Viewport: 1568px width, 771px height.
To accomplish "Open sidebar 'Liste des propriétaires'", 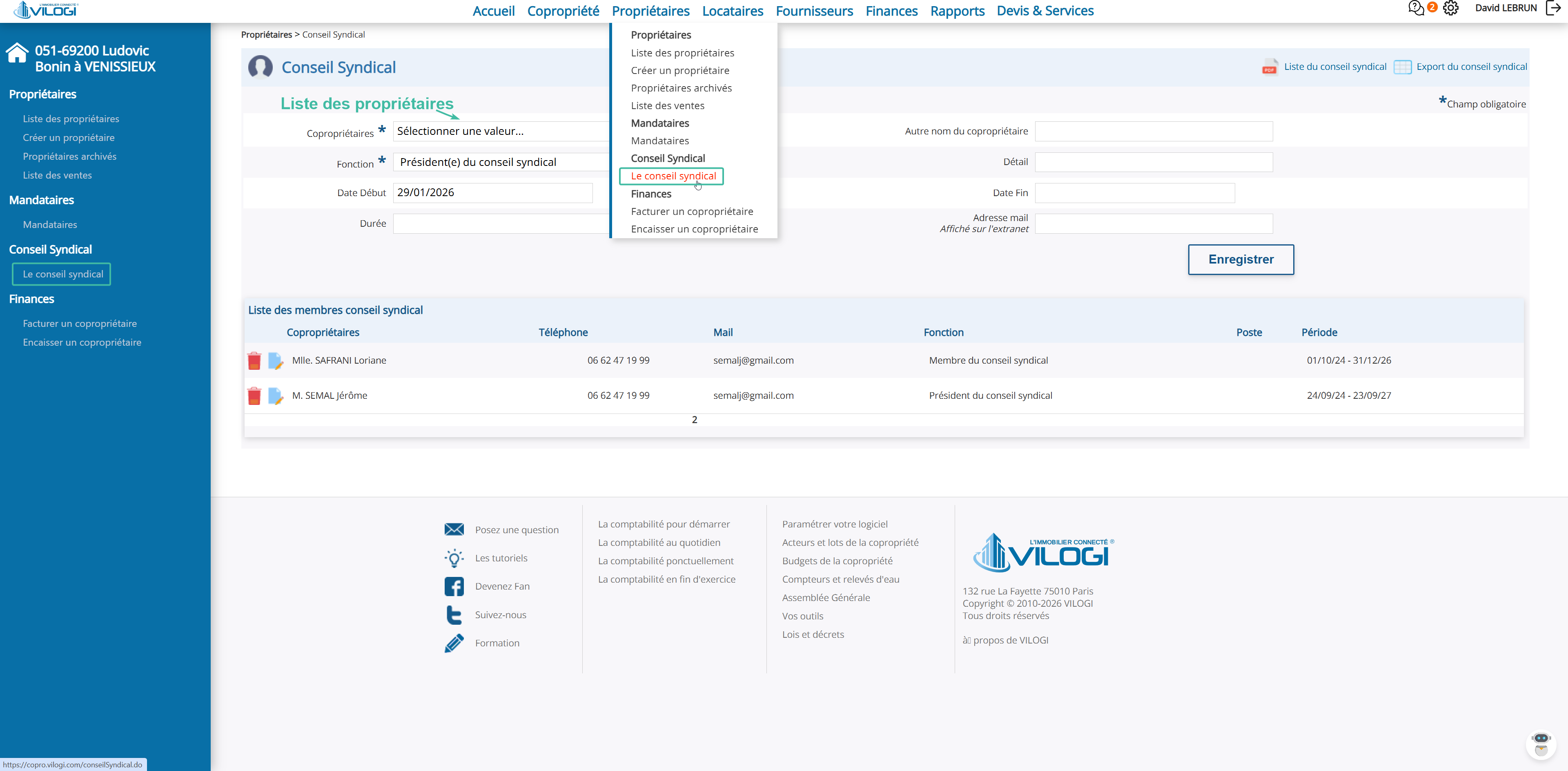I will click(x=71, y=119).
